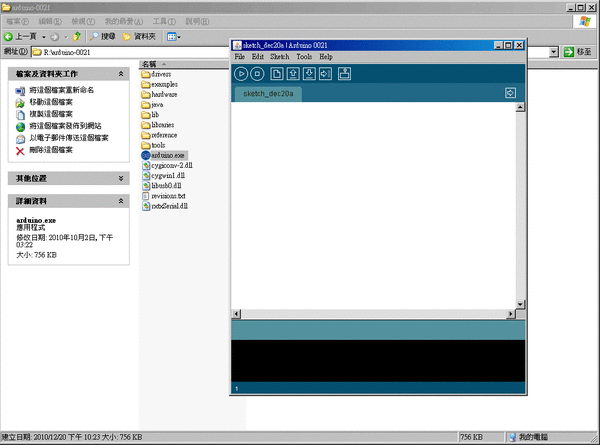Click E-mail this file link

pyautogui.click(x=69, y=138)
